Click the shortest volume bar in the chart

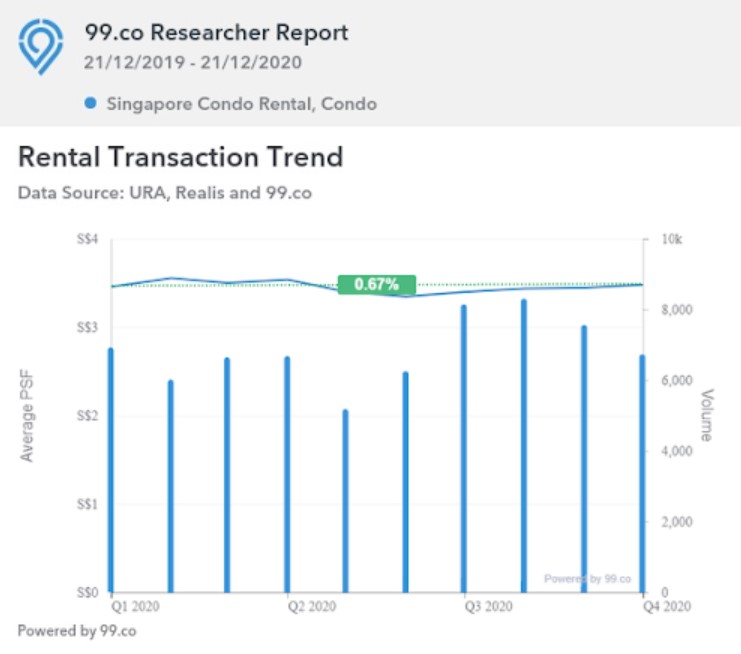tap(346, 500)
